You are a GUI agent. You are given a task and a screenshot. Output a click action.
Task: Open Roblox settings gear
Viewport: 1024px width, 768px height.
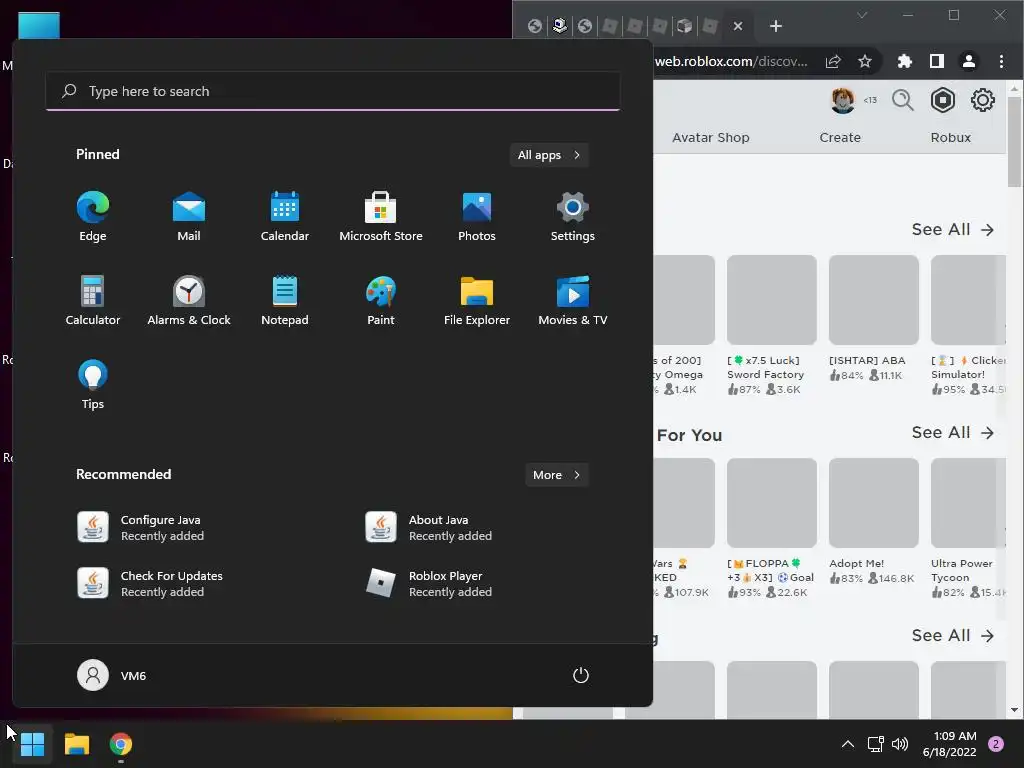click(x=982, y=101)
